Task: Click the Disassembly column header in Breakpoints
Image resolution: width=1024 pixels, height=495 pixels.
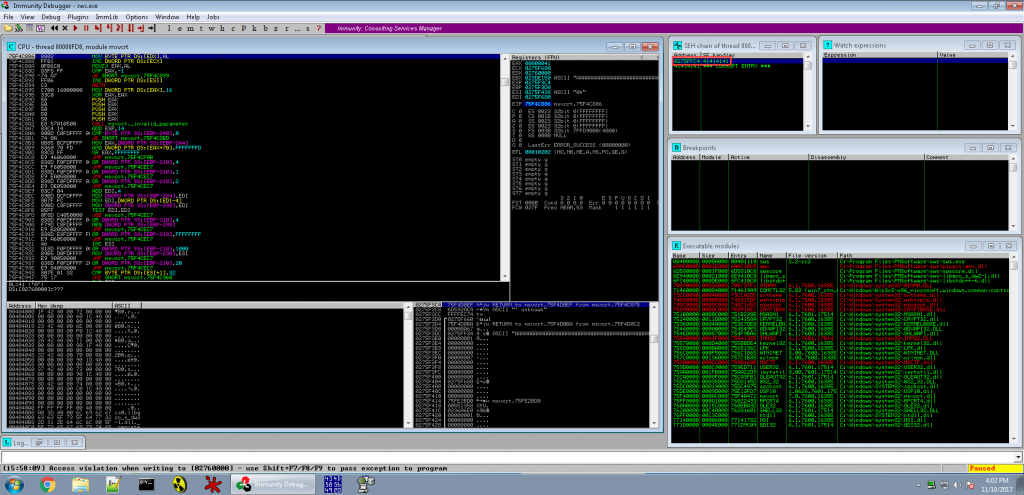Action: 865,157
